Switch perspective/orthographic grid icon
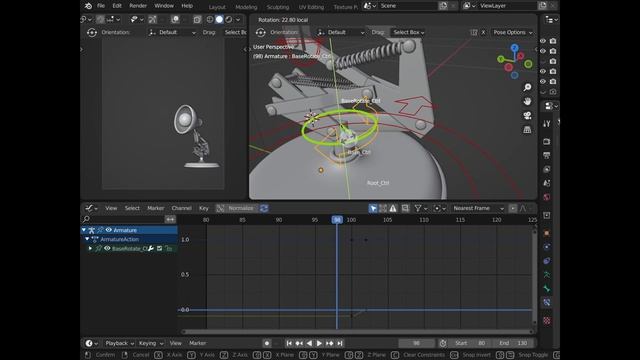The height and width of the screenshot is (360, 640). (x=527, y=130)
